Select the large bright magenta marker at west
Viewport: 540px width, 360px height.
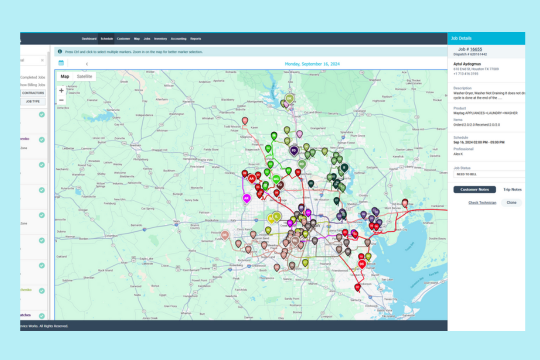[x=247, y=198]
